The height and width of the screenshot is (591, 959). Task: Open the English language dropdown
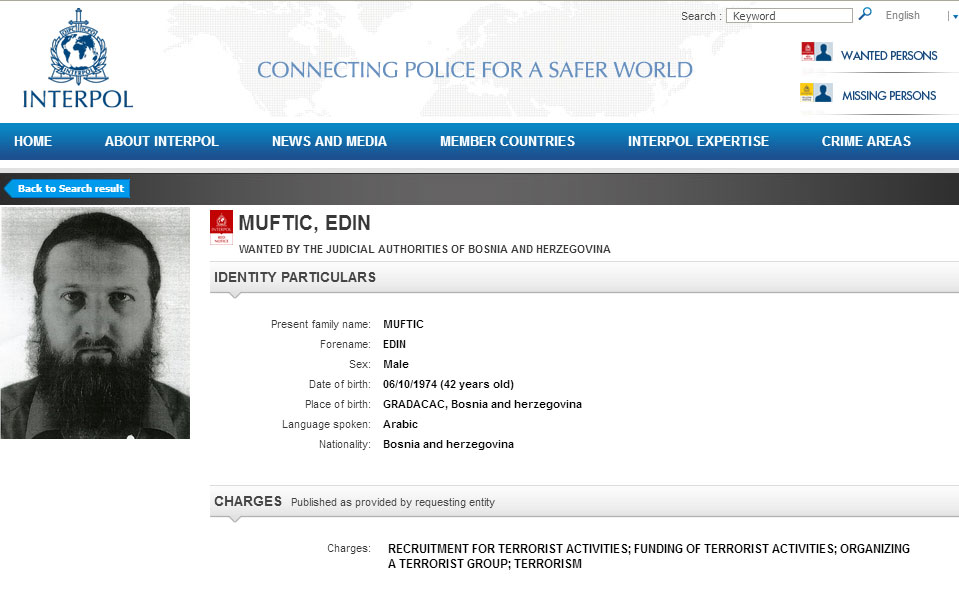(903, 16)
